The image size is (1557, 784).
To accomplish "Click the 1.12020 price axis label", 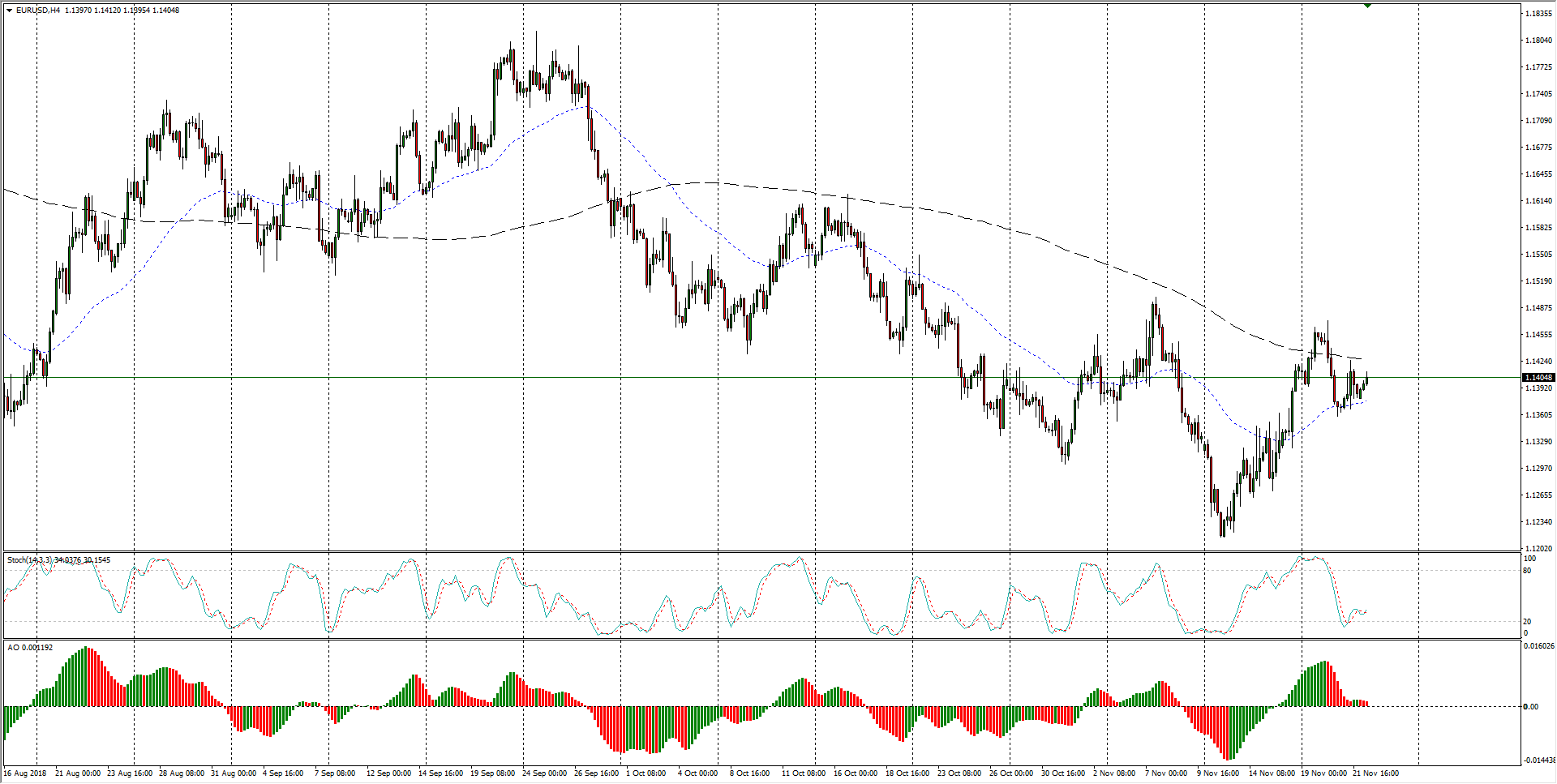I will click(1538, 549).
